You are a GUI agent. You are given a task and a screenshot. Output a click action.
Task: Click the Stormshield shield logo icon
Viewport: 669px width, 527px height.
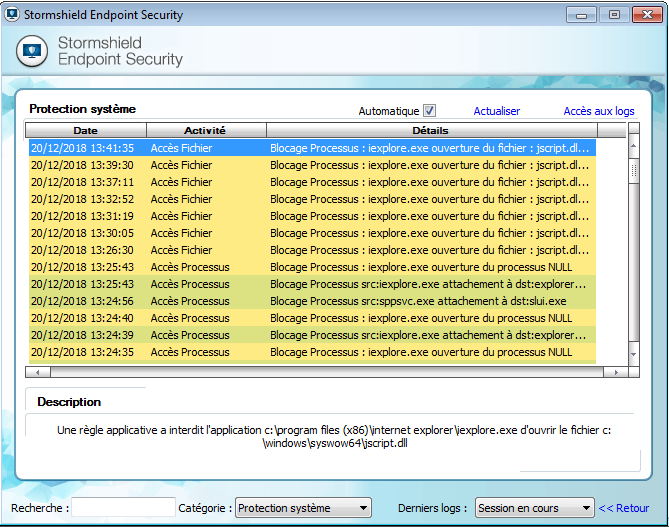pos(32,51)
